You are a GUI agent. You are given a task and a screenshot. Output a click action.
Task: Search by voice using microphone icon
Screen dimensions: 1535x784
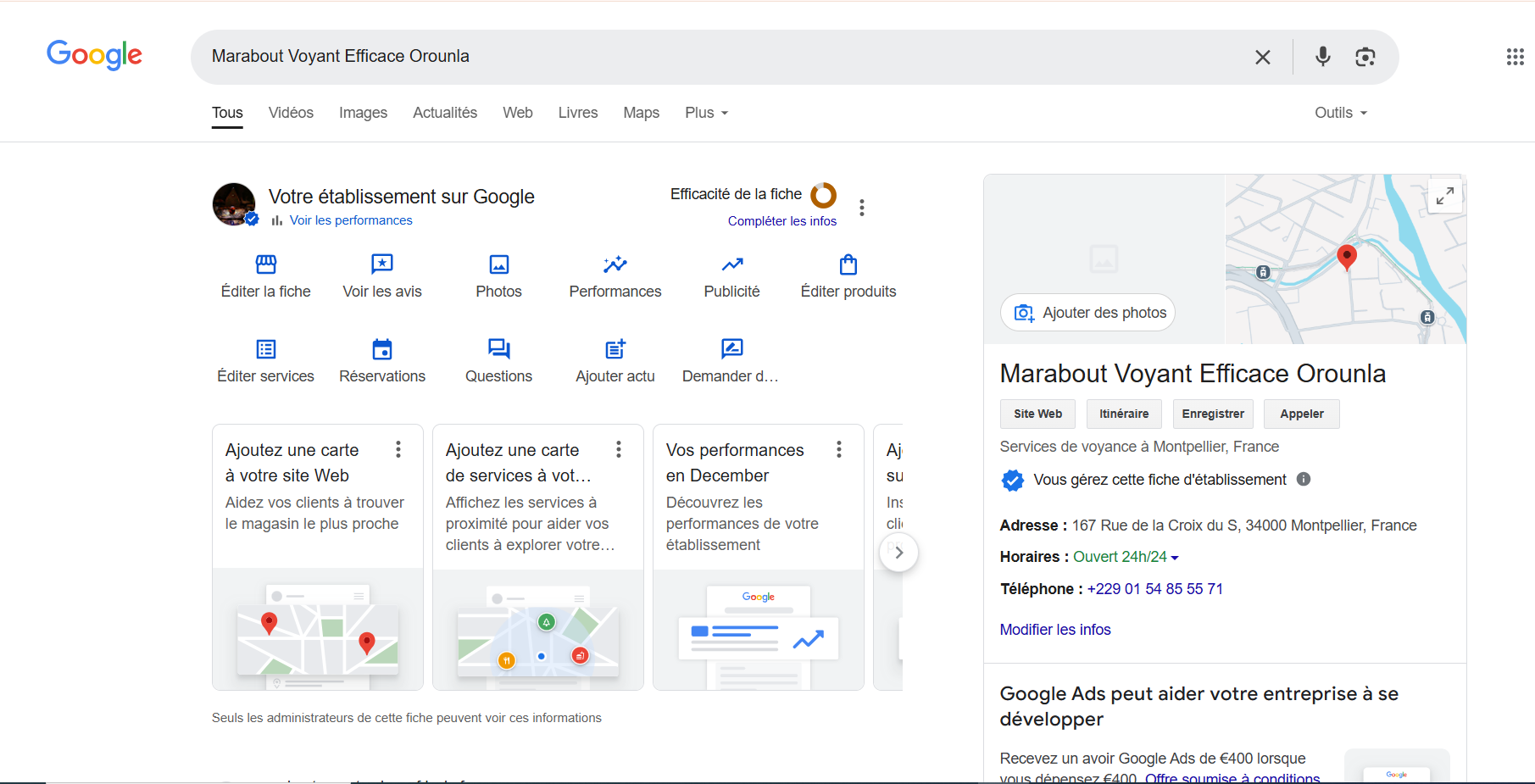tap(1322, 57)
